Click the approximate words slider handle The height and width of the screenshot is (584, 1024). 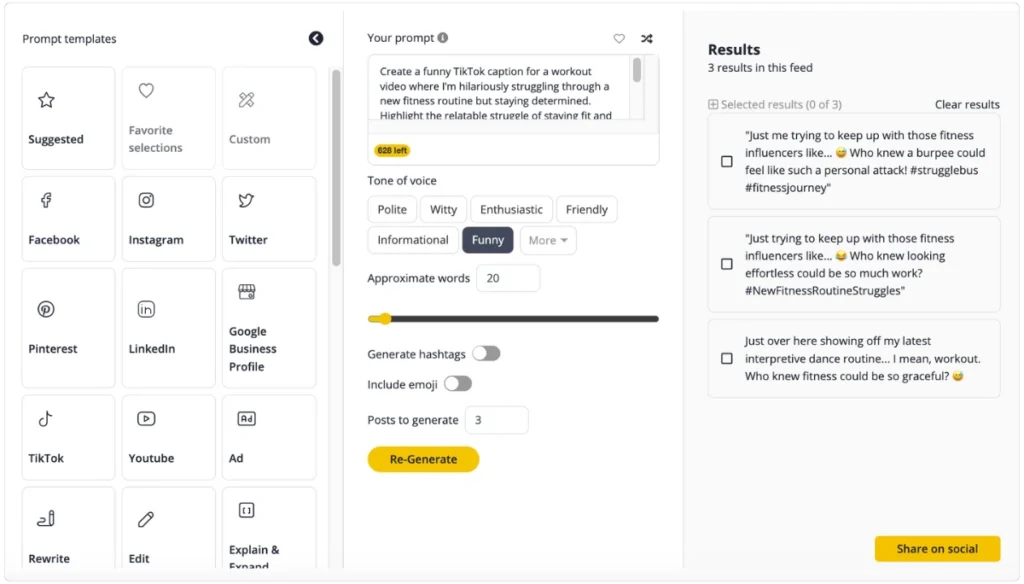point(385,319)
